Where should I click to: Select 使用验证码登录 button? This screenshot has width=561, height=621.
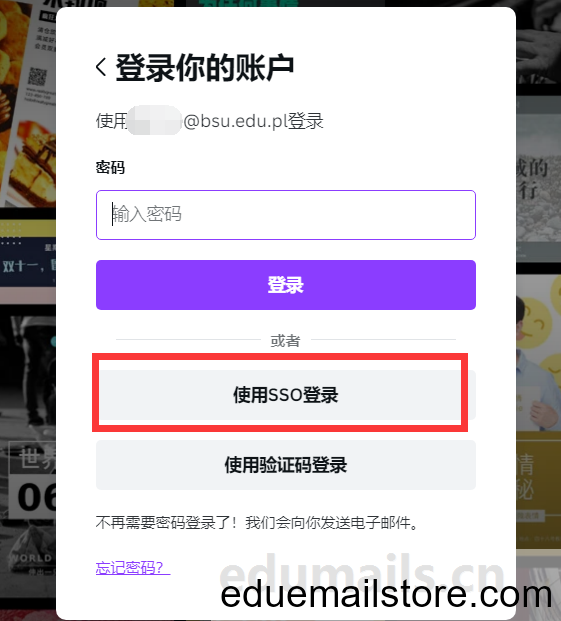click(x=285, y=465)
